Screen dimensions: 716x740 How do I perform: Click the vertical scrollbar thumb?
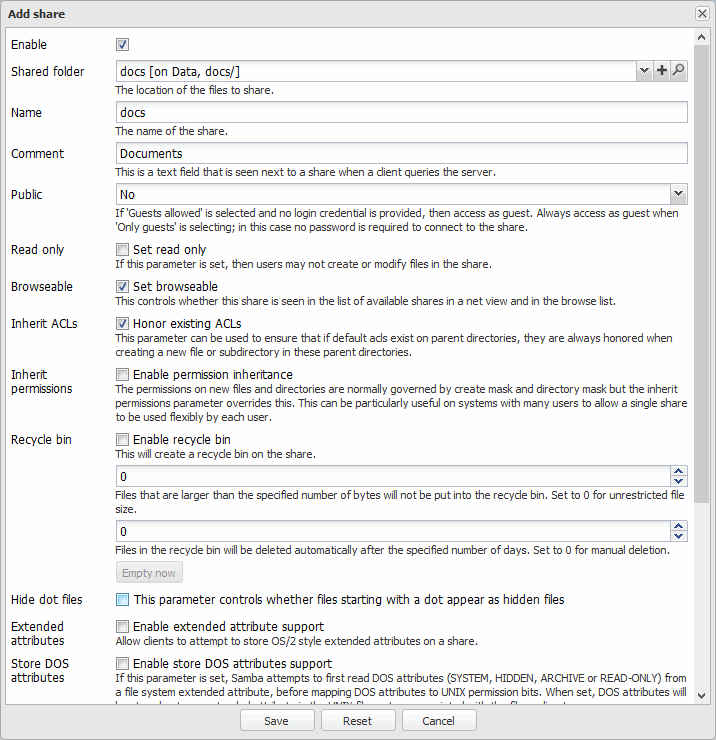pyautogui.click(x=701, y=274)
